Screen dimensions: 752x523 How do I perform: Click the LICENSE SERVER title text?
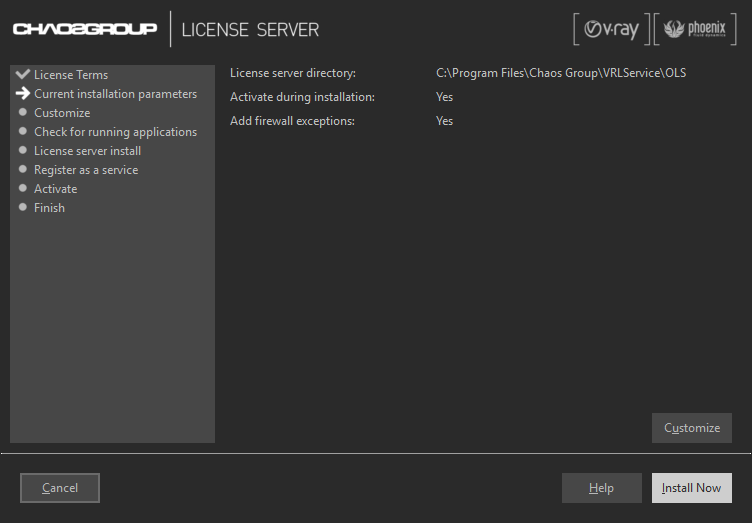(x=250, y=30)
